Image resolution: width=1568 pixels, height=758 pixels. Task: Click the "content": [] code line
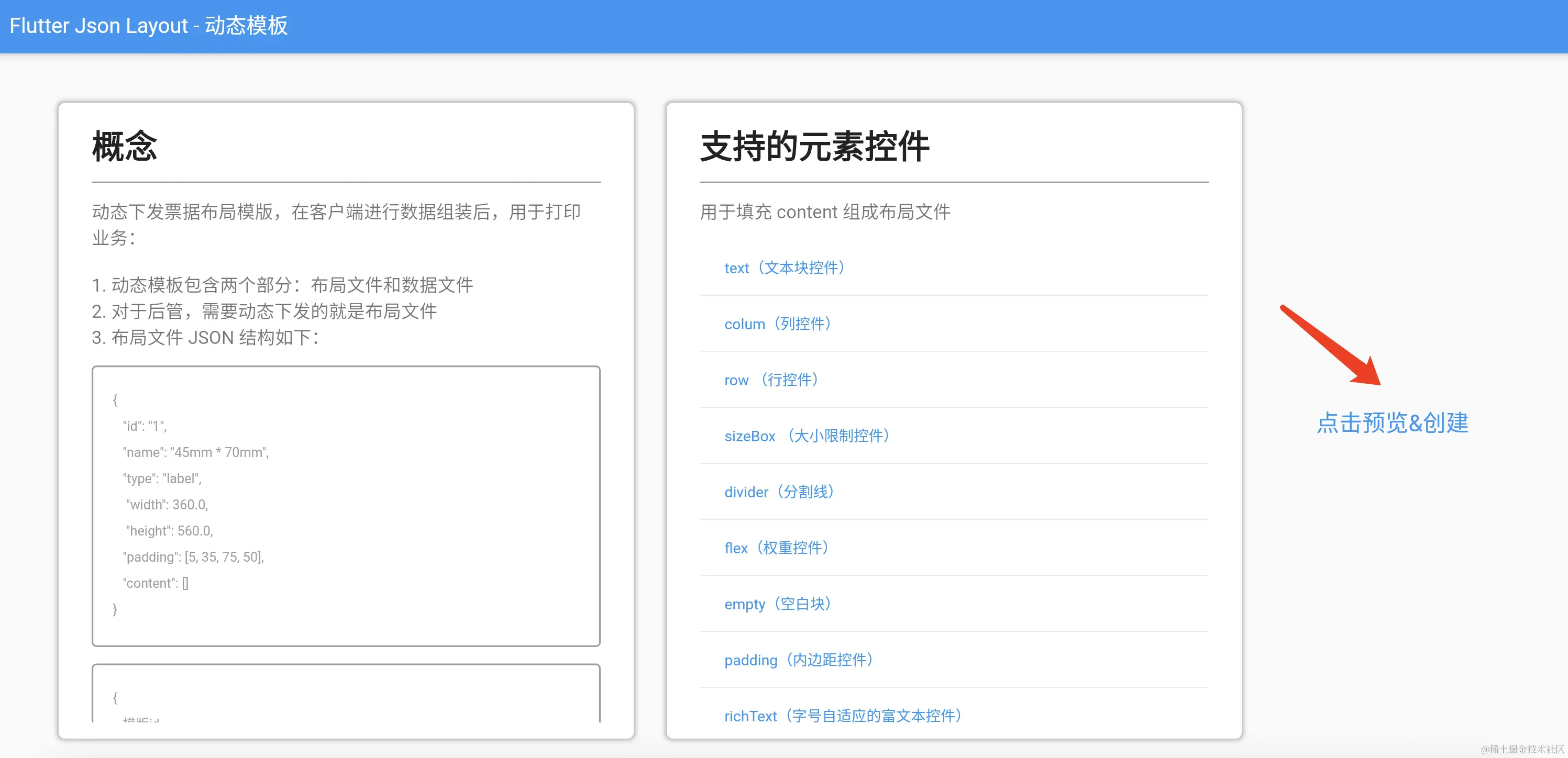point(155,583)
